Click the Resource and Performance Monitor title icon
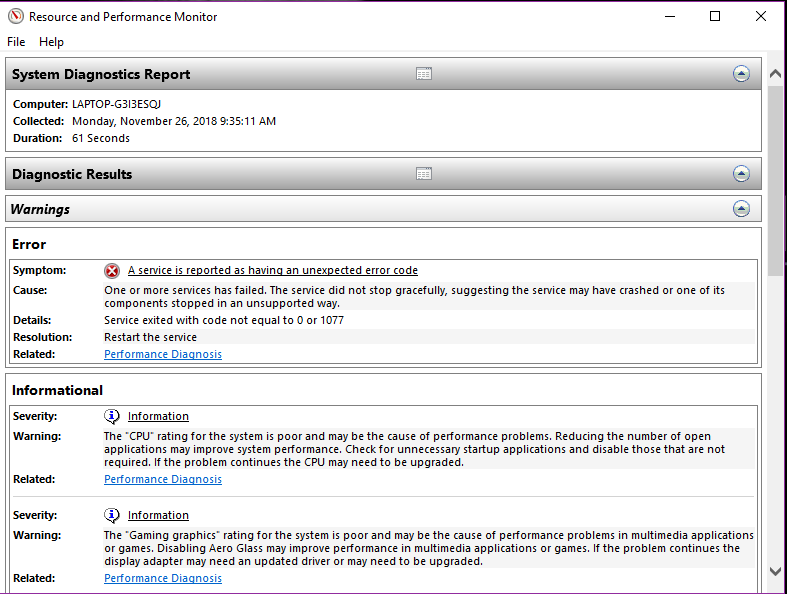Image resolution: width=787 pixels, height=594 pixels. 15,17
